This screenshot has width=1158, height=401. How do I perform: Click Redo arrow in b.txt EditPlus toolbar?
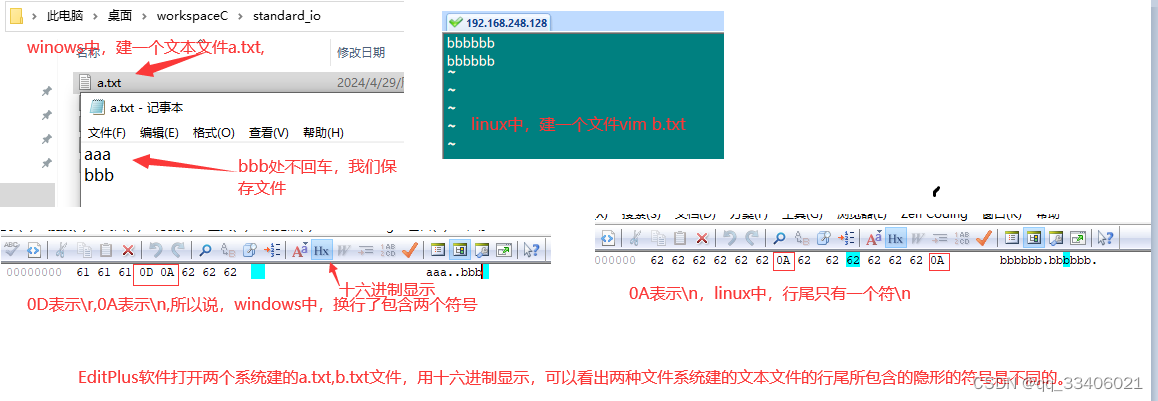point(752,239)
